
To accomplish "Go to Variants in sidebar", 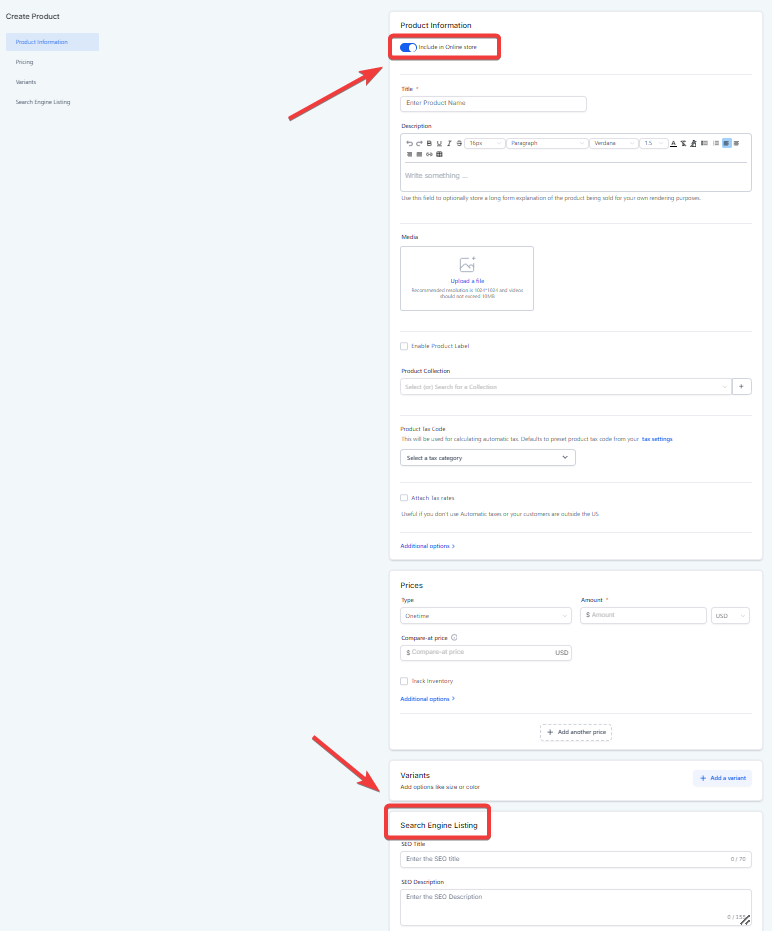I will click(26, 82).
